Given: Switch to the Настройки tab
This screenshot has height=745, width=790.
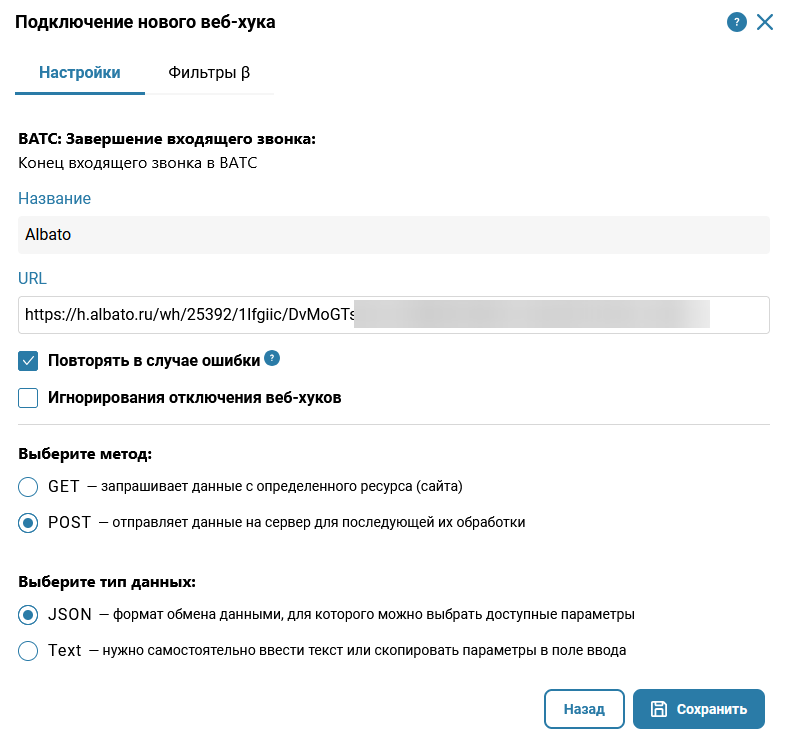Looking at the screenshot, I should click(80, 72).
